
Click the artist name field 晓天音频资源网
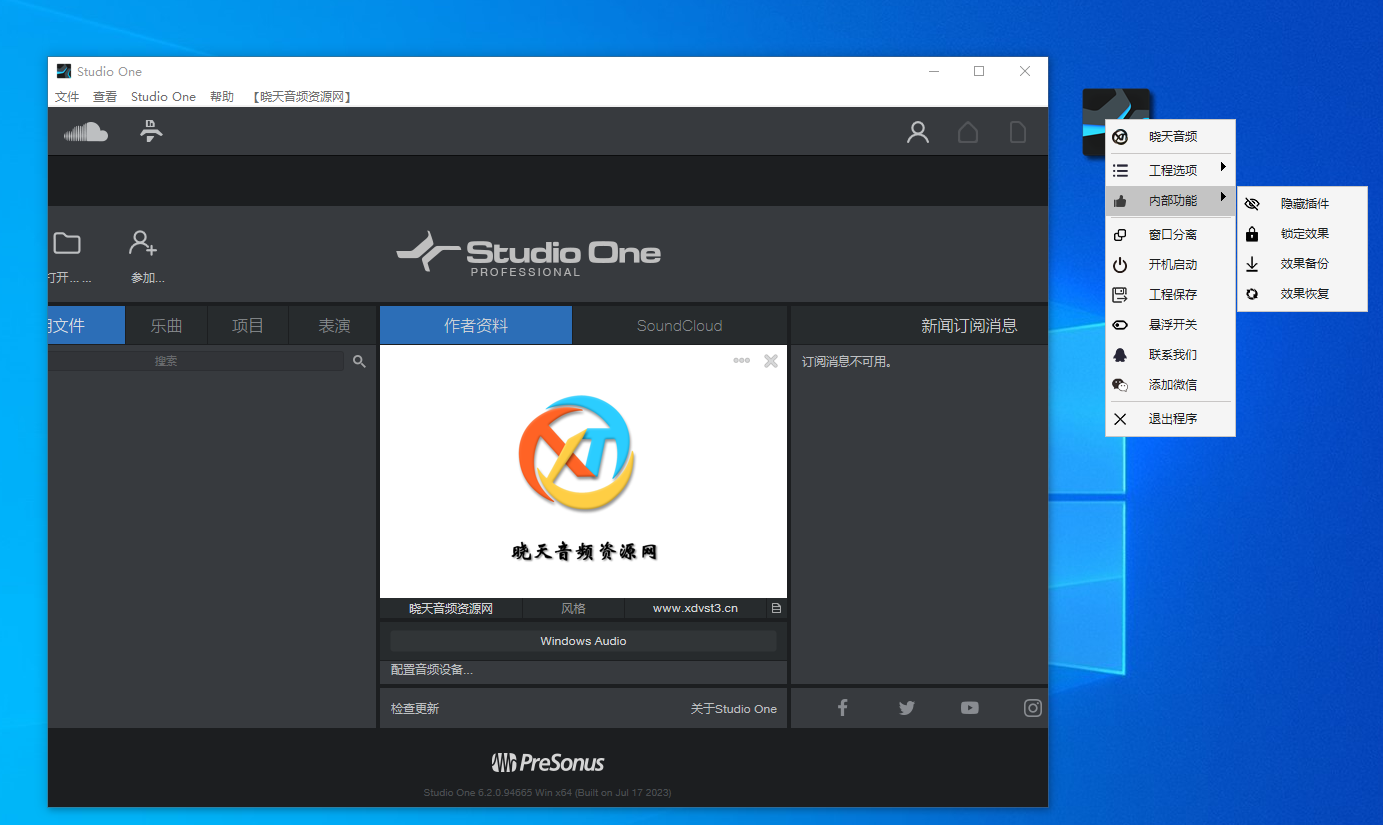[451, 608]
